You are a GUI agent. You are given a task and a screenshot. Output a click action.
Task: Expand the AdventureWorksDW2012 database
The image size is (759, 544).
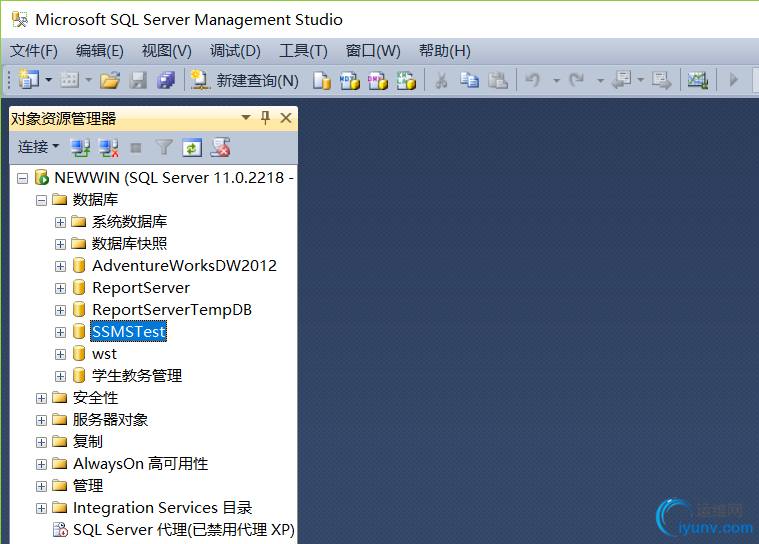(60, 267)
